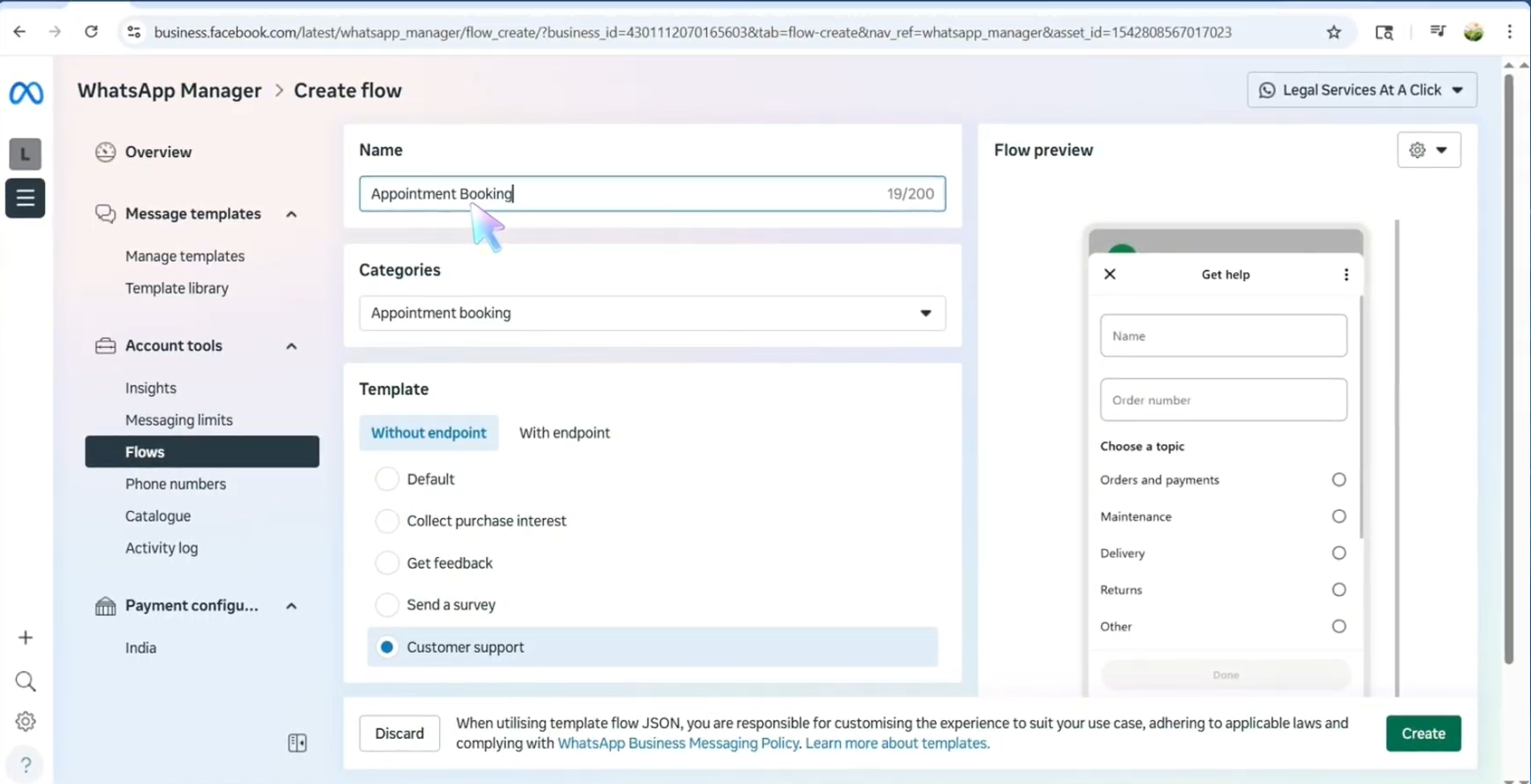Image resolution: width=1531 pixels, height=784 pixels.
Task: Open the Legal Services At A Click account dropdown
Action: click(1361, 90)
